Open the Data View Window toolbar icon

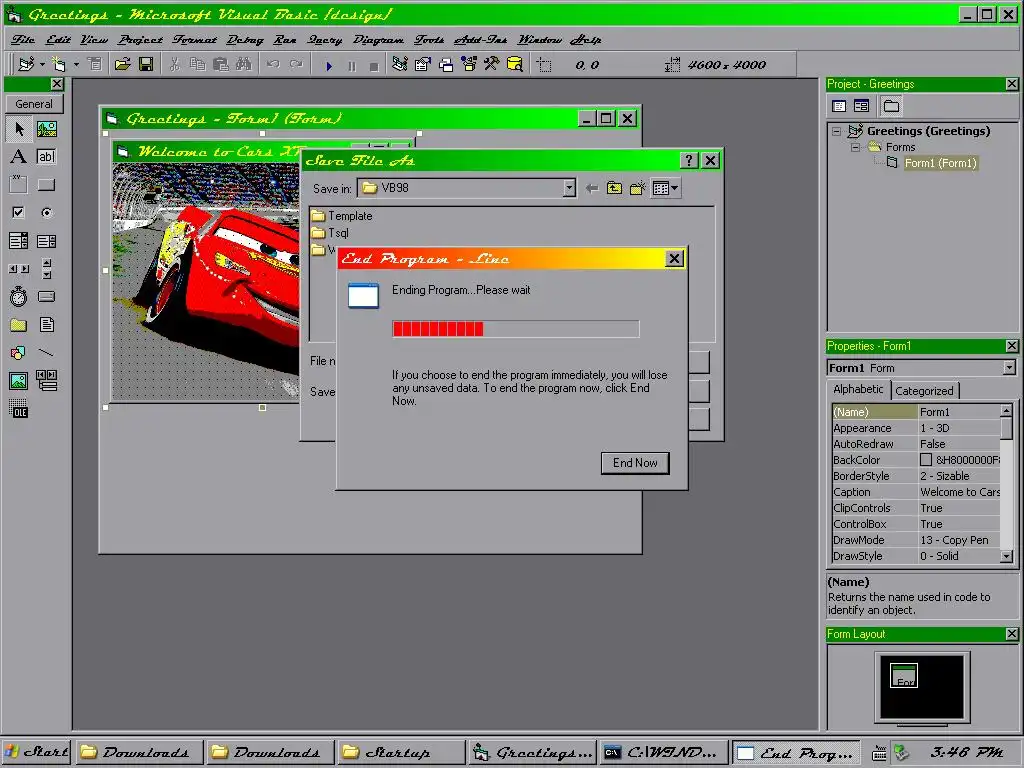point(515,64)
